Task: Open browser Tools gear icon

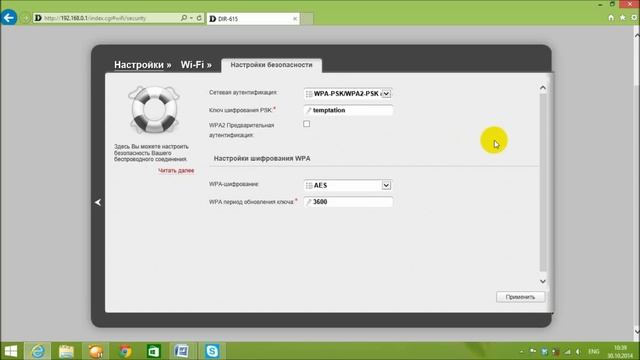Action: click(634, 18)
